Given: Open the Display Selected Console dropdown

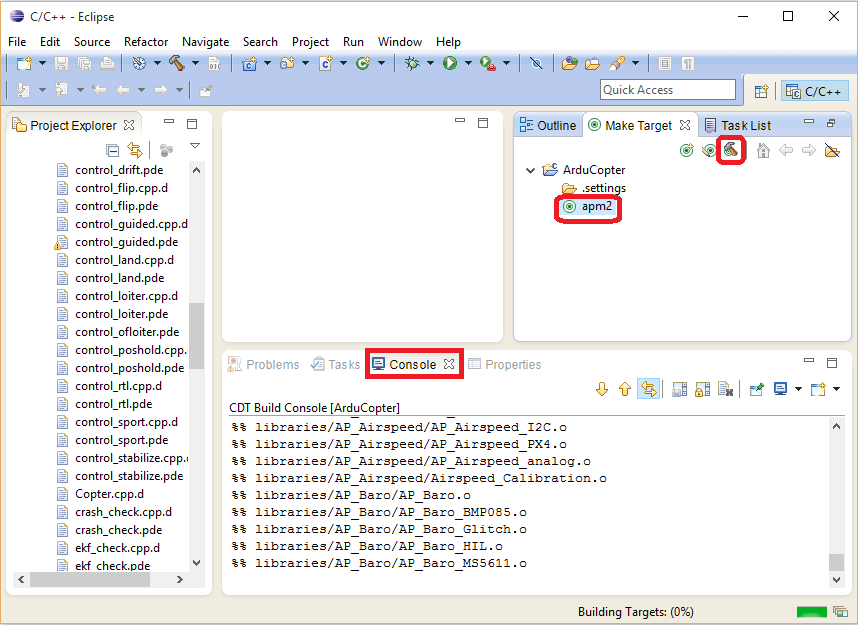Looking at the screenshot, I should 797,389.
